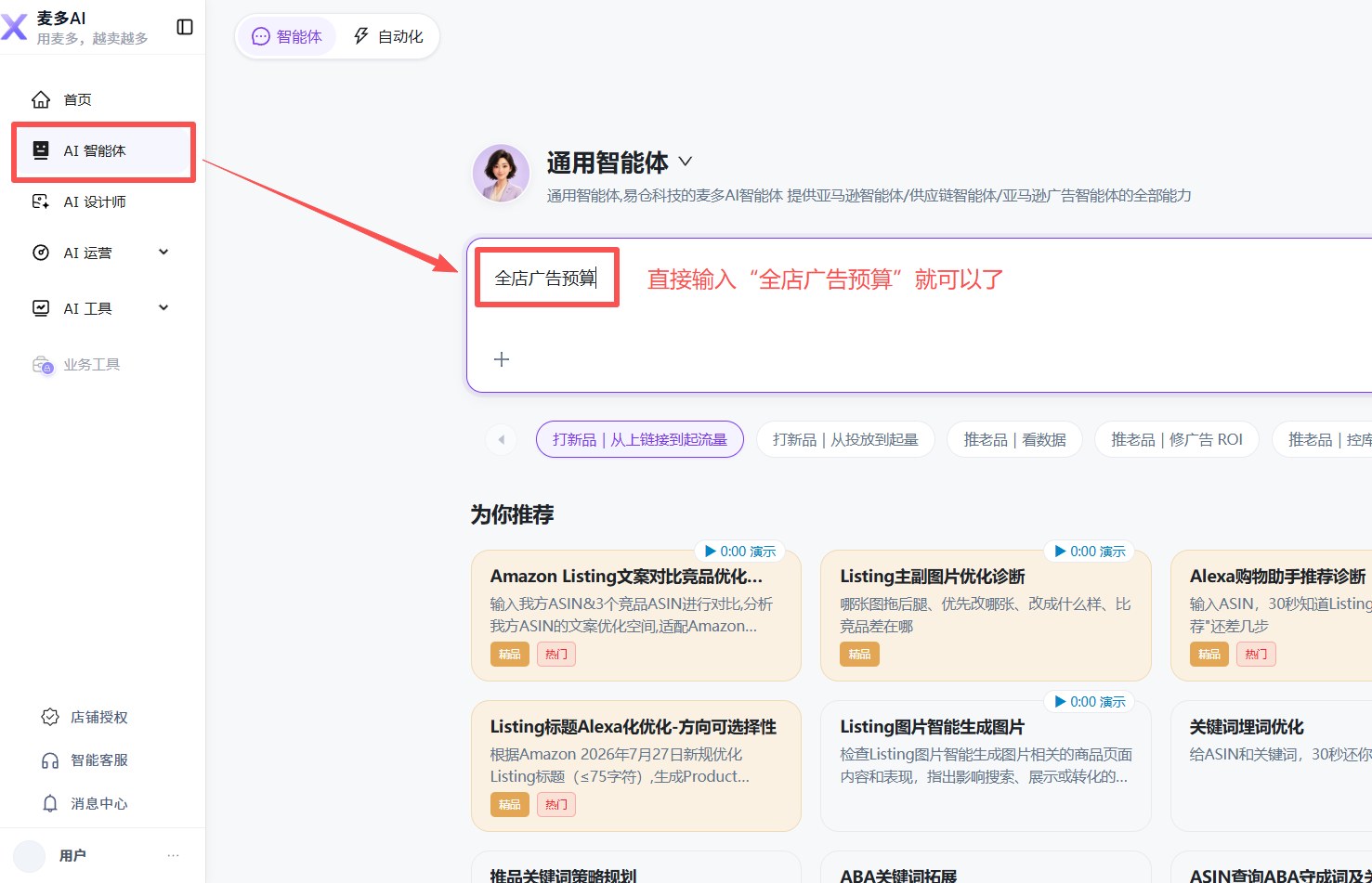Screen dimensions: 1372x883
Task: Click the home icon beside 首页
Action: [x=41, y=99]
